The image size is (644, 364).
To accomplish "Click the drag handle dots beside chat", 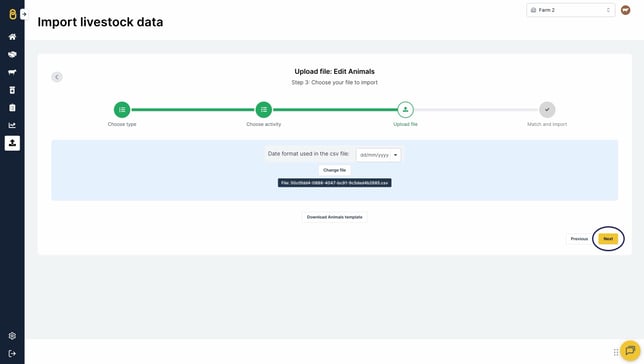I will coord(616,352).
